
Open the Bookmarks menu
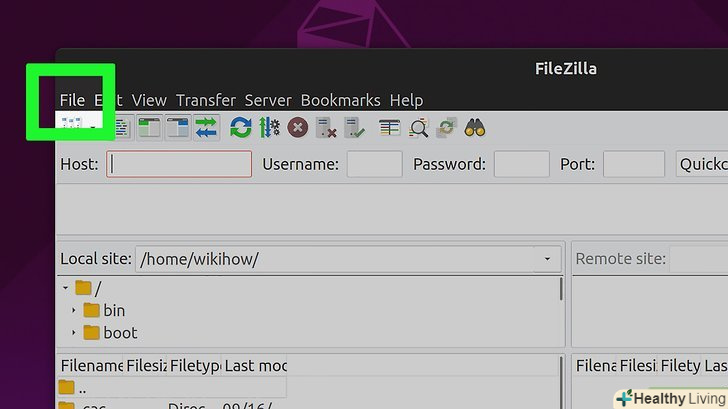tap(340, 100)
